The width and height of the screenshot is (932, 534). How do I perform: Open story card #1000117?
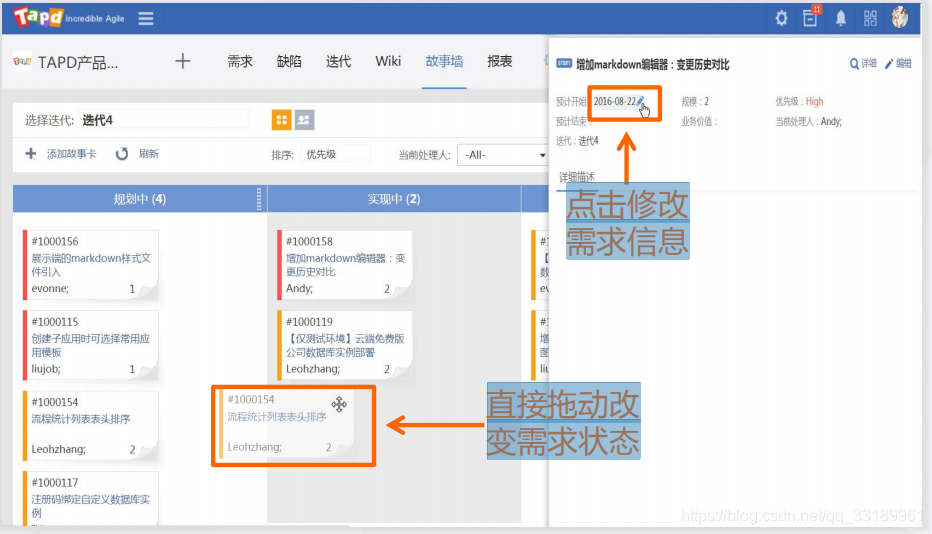tap(90, 498)
